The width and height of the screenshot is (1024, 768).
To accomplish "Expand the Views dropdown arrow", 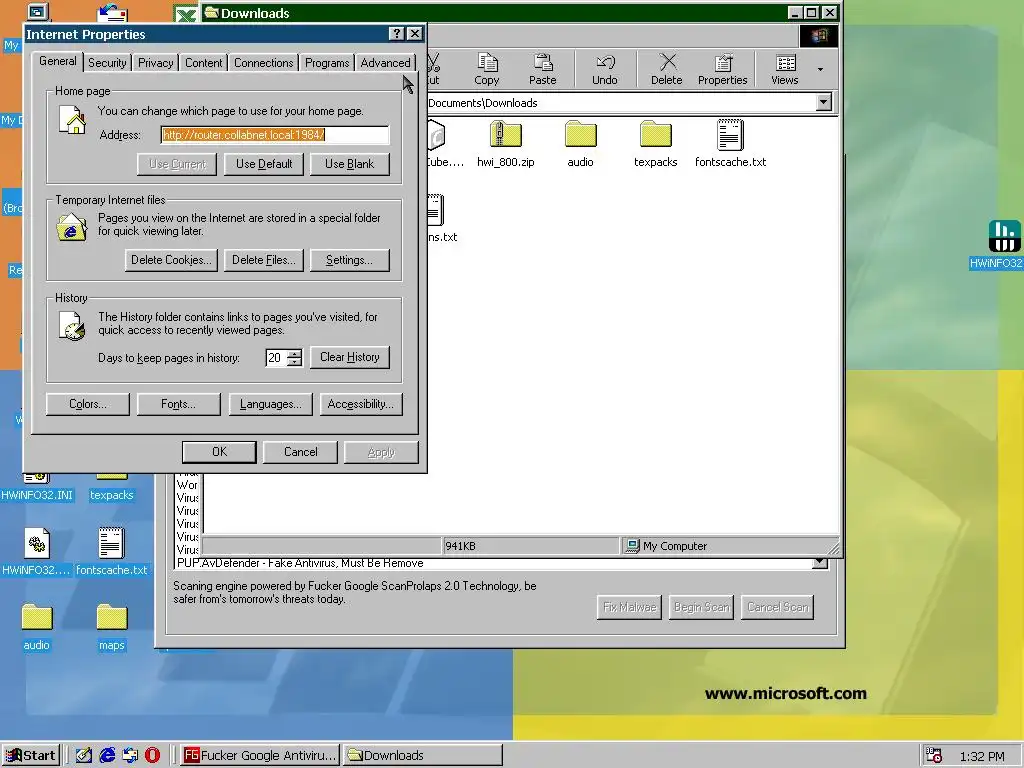I will (820, 69).
